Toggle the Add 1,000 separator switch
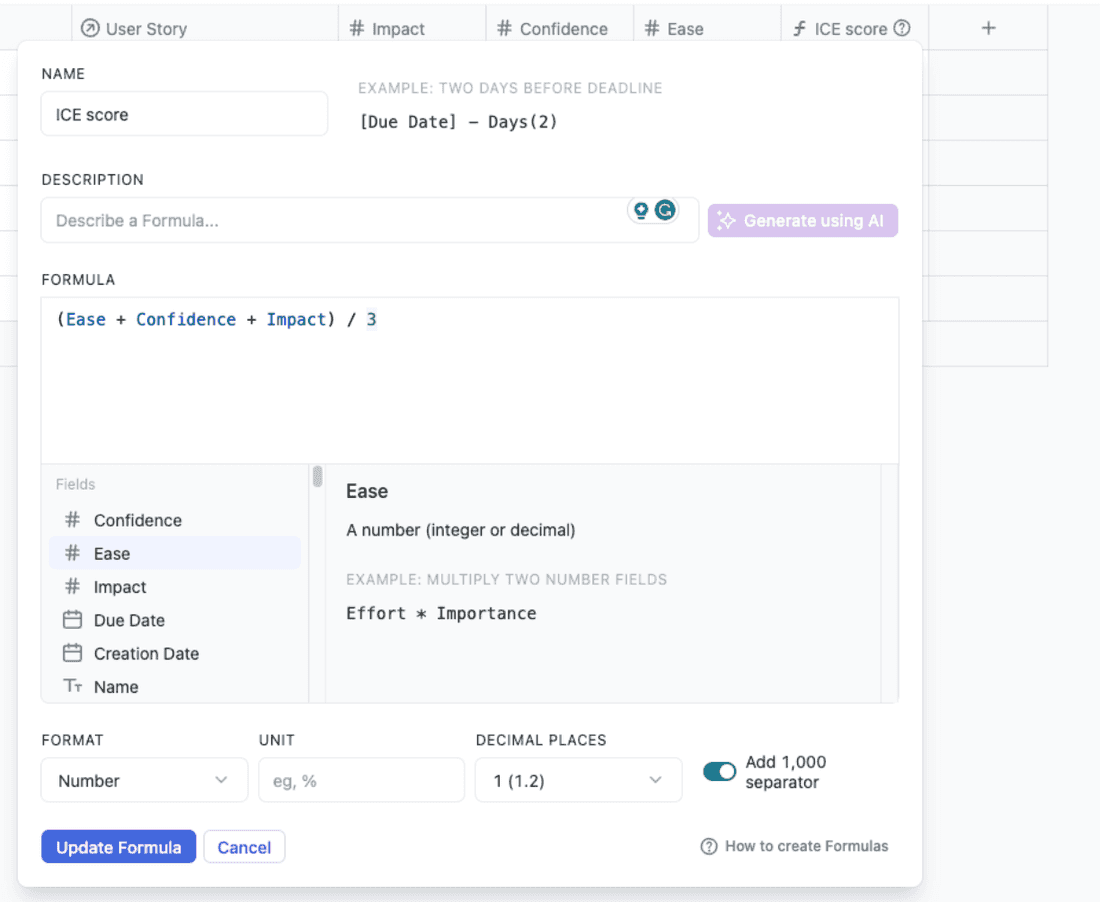 719,772
